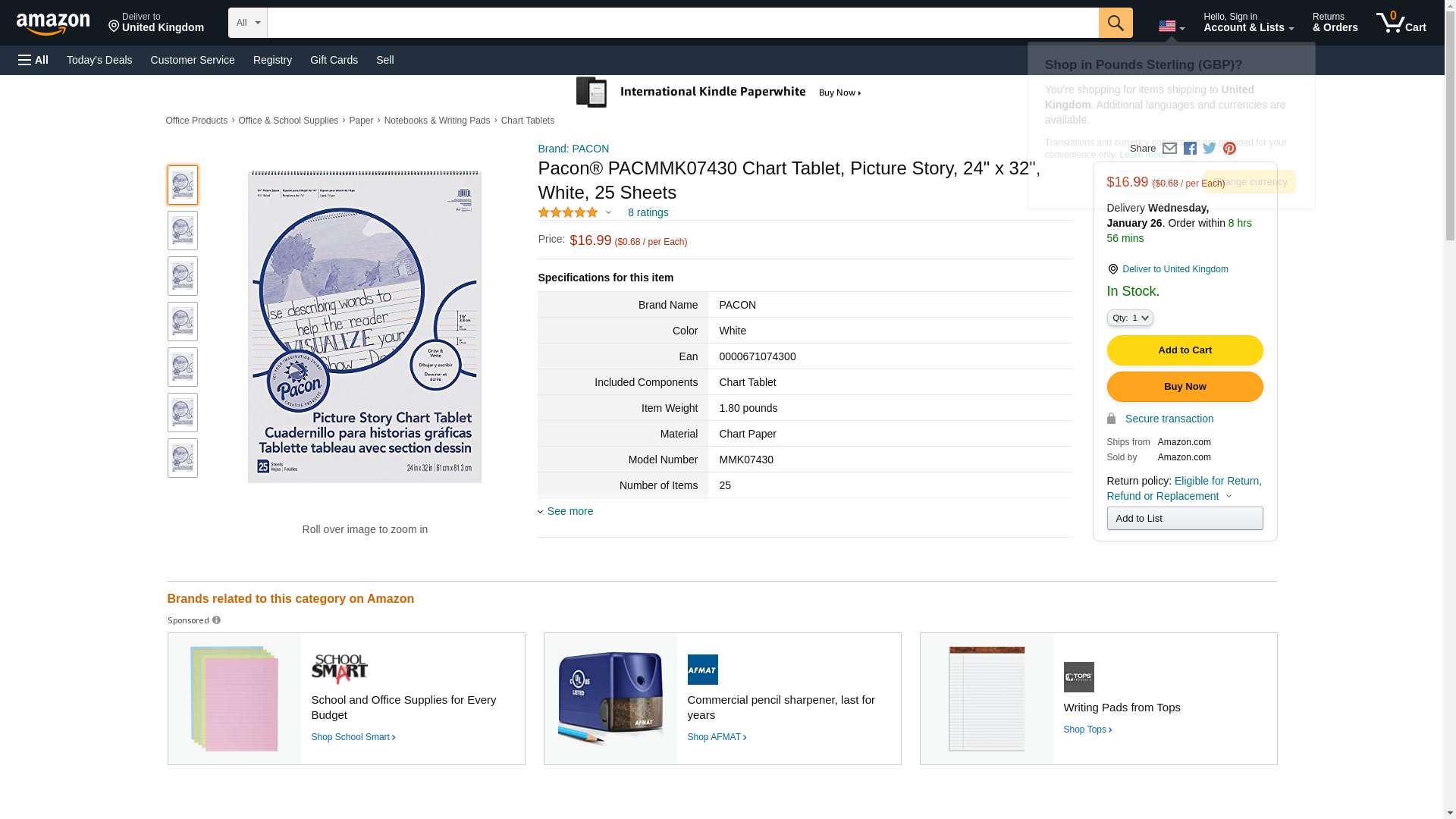This screenshot has height=819, width=1456.
Task: Open the US flag language selector
Action: pos(1171,27)
